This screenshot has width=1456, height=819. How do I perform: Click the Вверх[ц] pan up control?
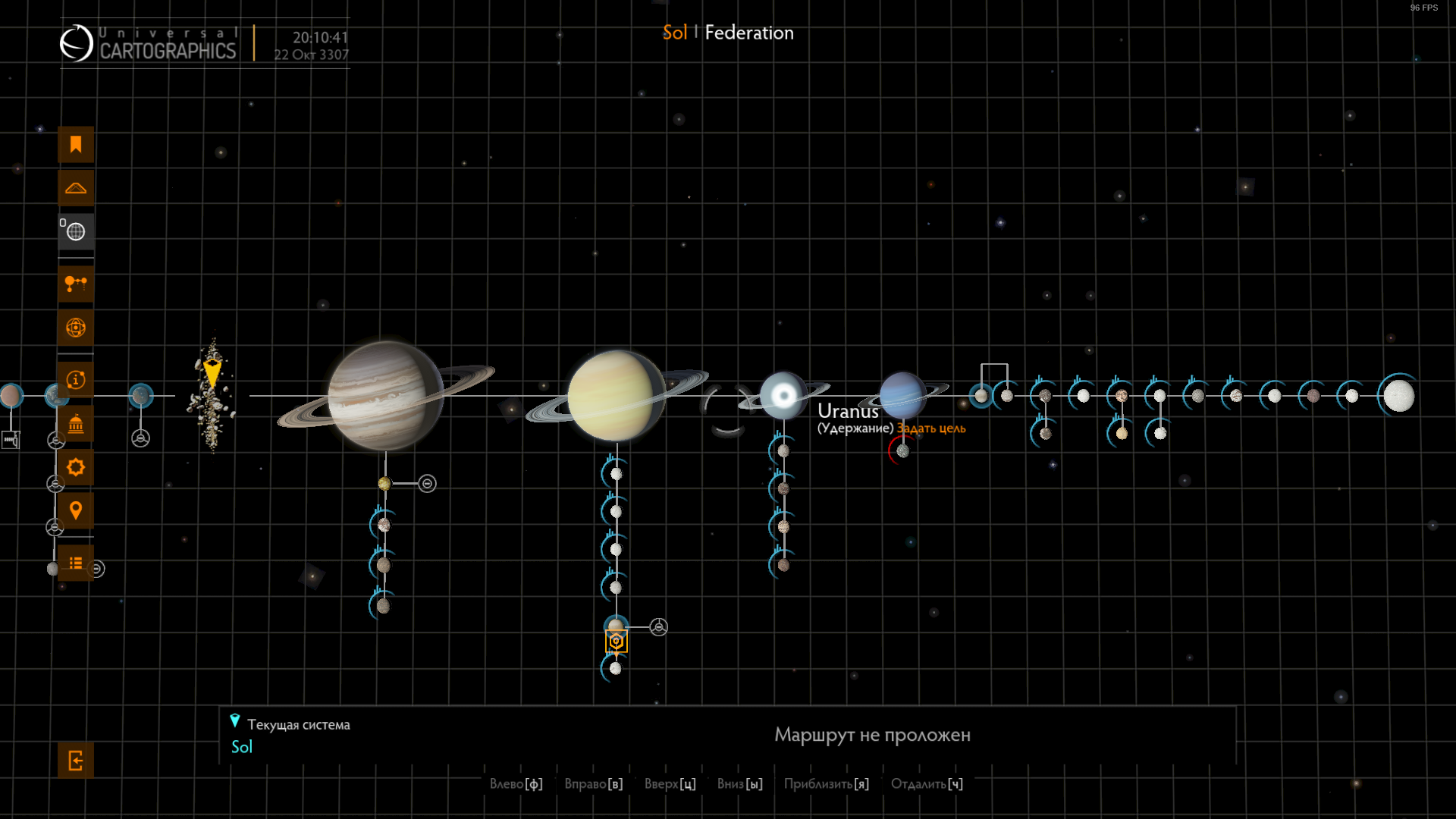click(x=670, y=784)
